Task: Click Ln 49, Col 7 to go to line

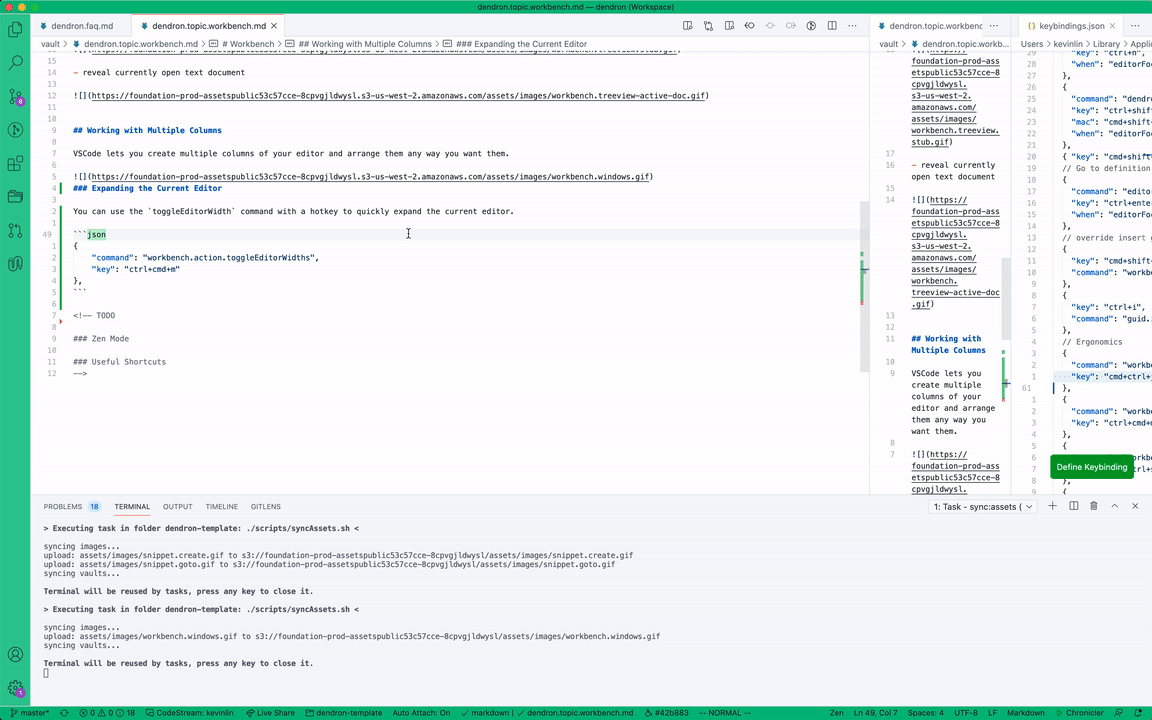Action: click(x=876, y=713)
